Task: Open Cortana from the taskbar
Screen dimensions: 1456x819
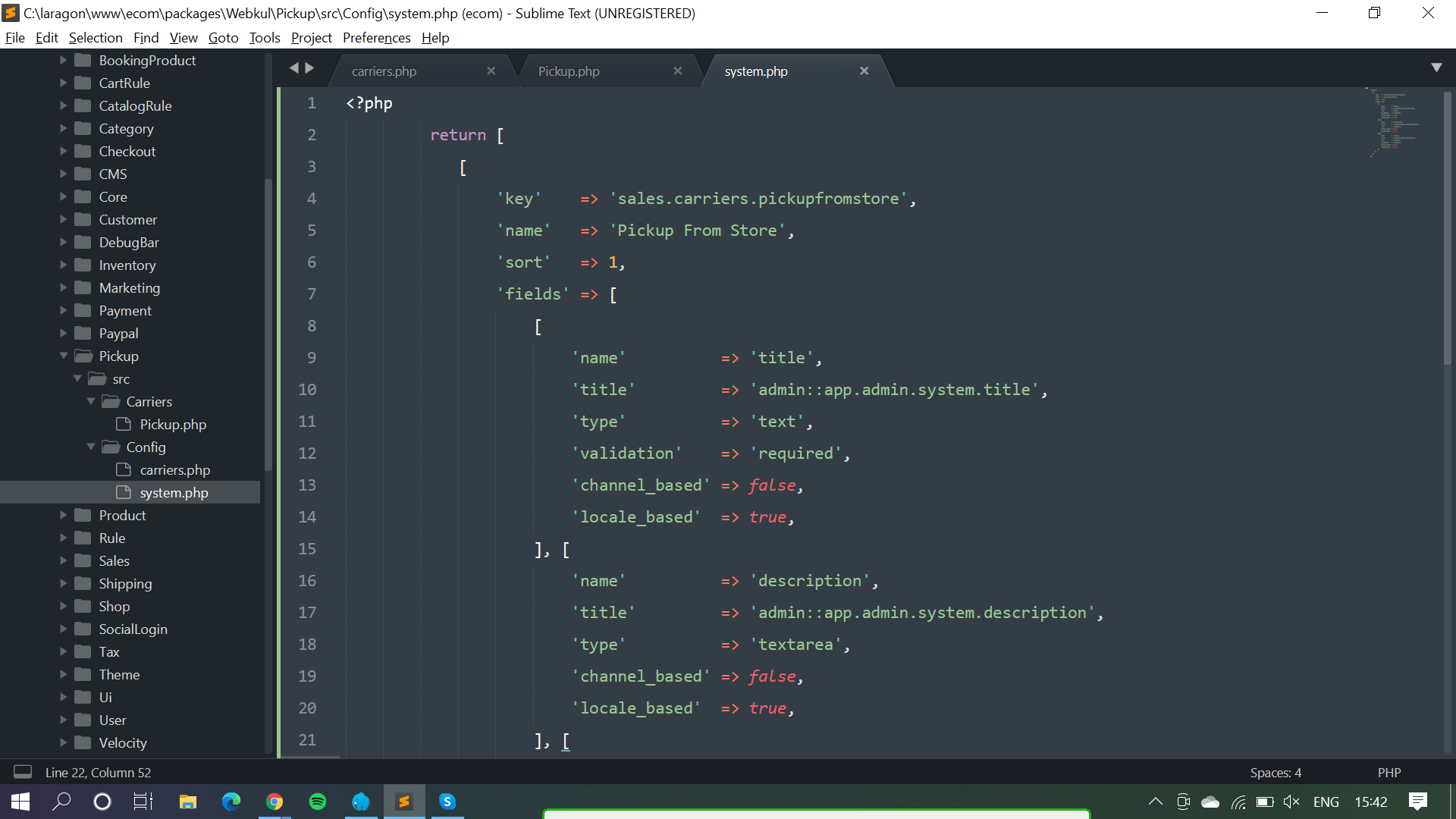Action: point(102,802)
